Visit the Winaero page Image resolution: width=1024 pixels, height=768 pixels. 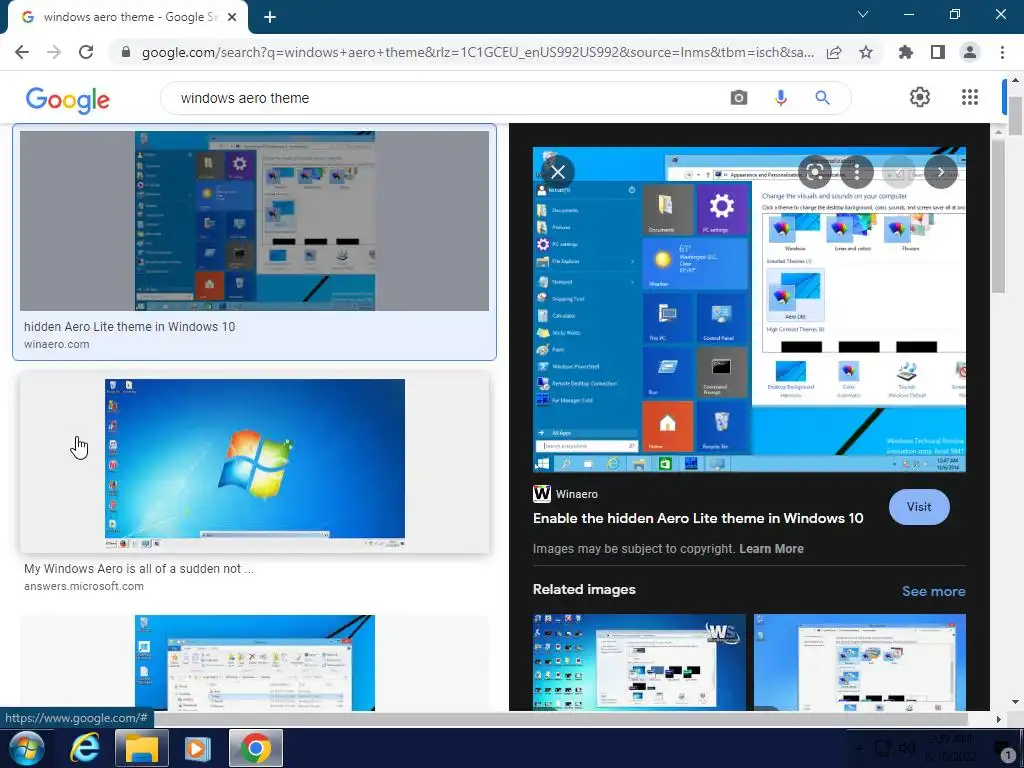point(919,507)
